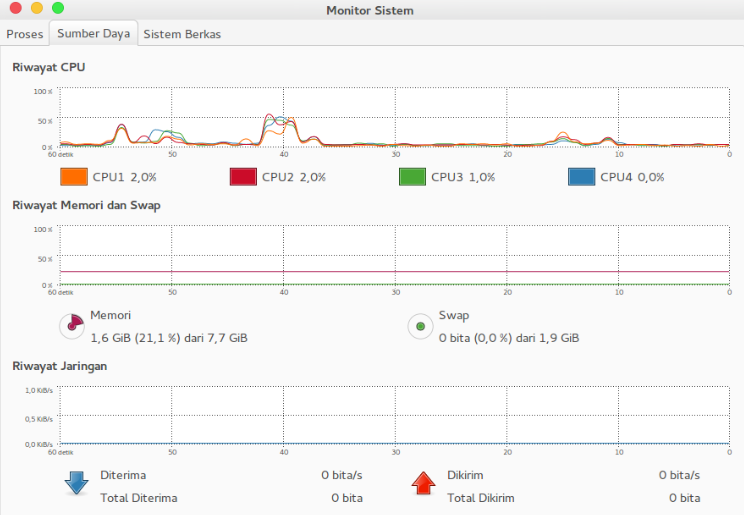The image size is (744, 515).
Task: Click the red Dikirim upload arrow icon
Action: 423,483
